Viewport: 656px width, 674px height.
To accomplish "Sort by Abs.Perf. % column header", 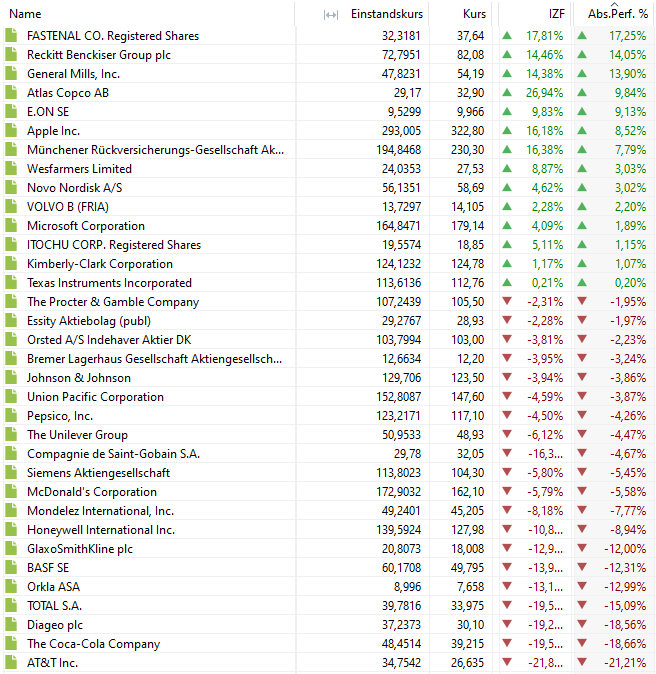I will pos(618,14).
